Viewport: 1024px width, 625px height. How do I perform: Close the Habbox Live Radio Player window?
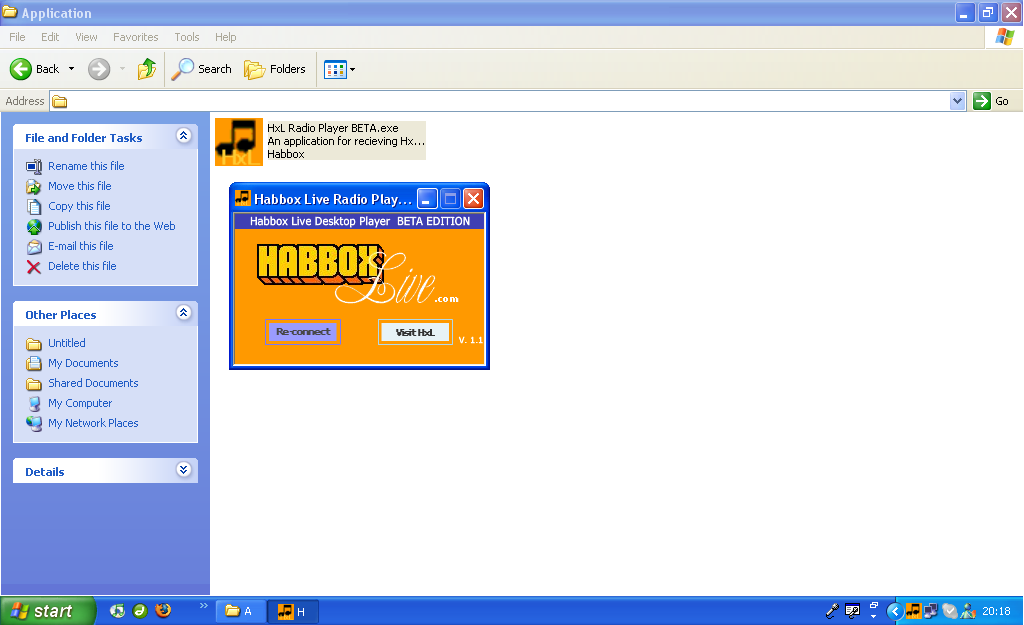coord(473,199)
